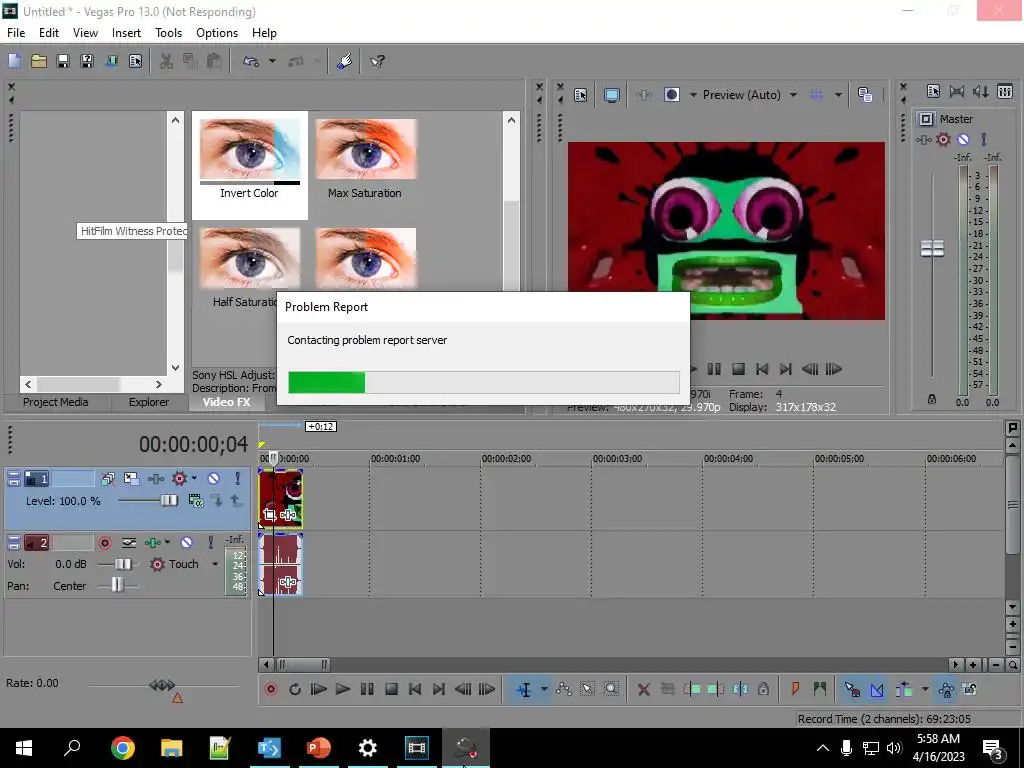Screen dimensions: 1024x768
Task: Mute the Master bus output
Action: tap(963, 139)
